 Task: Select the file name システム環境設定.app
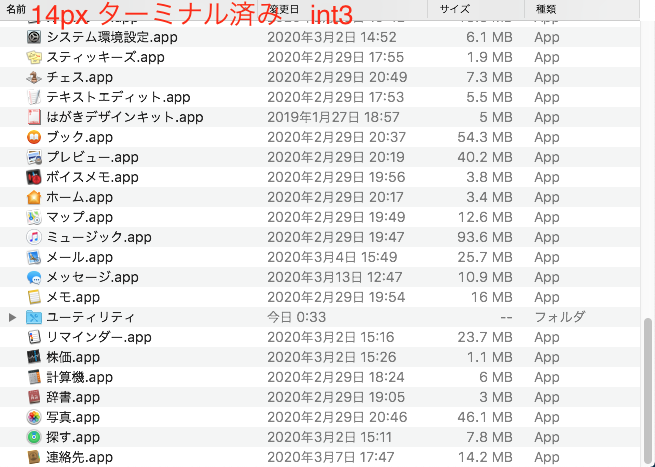click(x=112, y=37)
